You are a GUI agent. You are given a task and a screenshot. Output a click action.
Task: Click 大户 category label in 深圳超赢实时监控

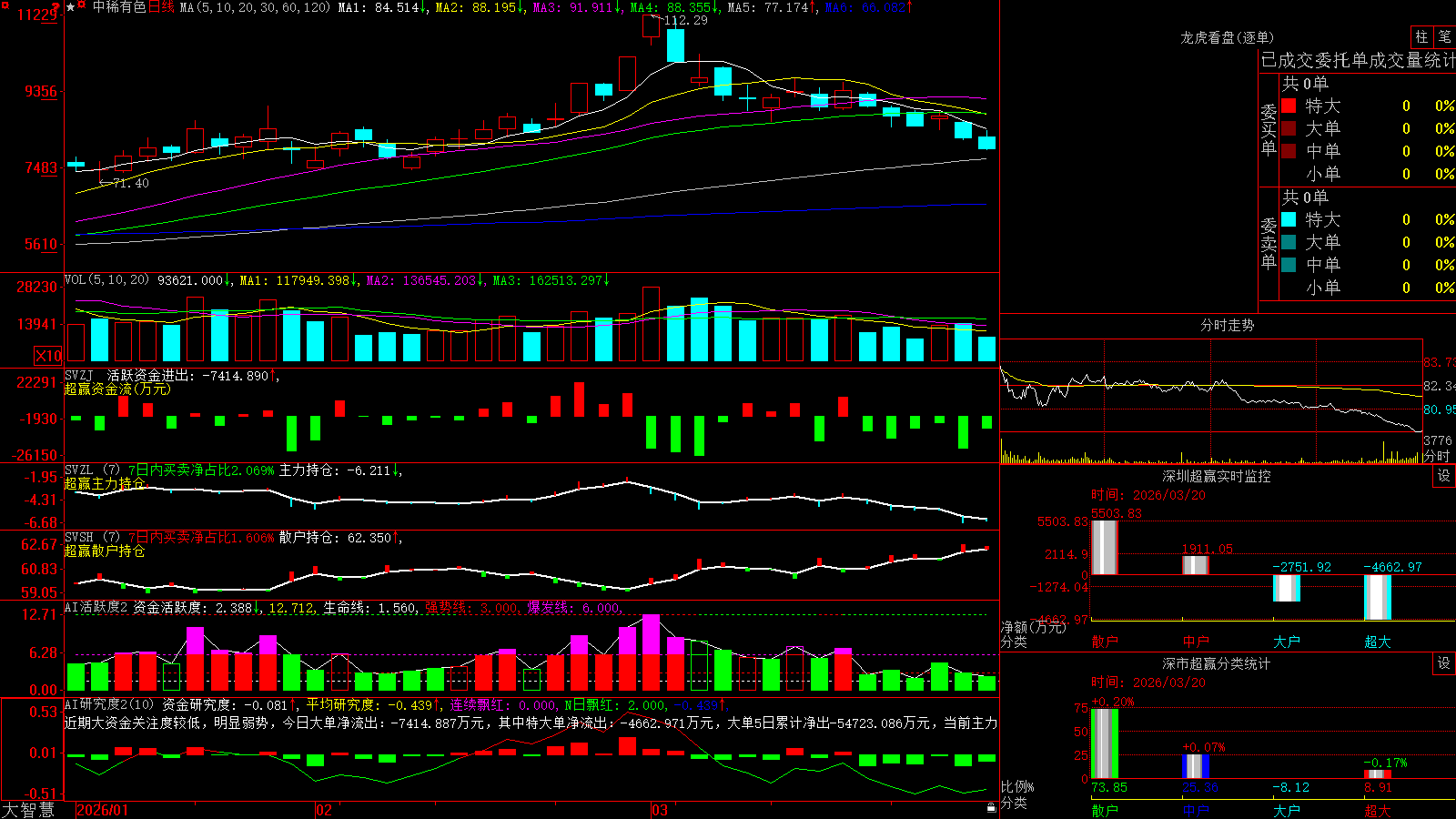[1286, 642]
